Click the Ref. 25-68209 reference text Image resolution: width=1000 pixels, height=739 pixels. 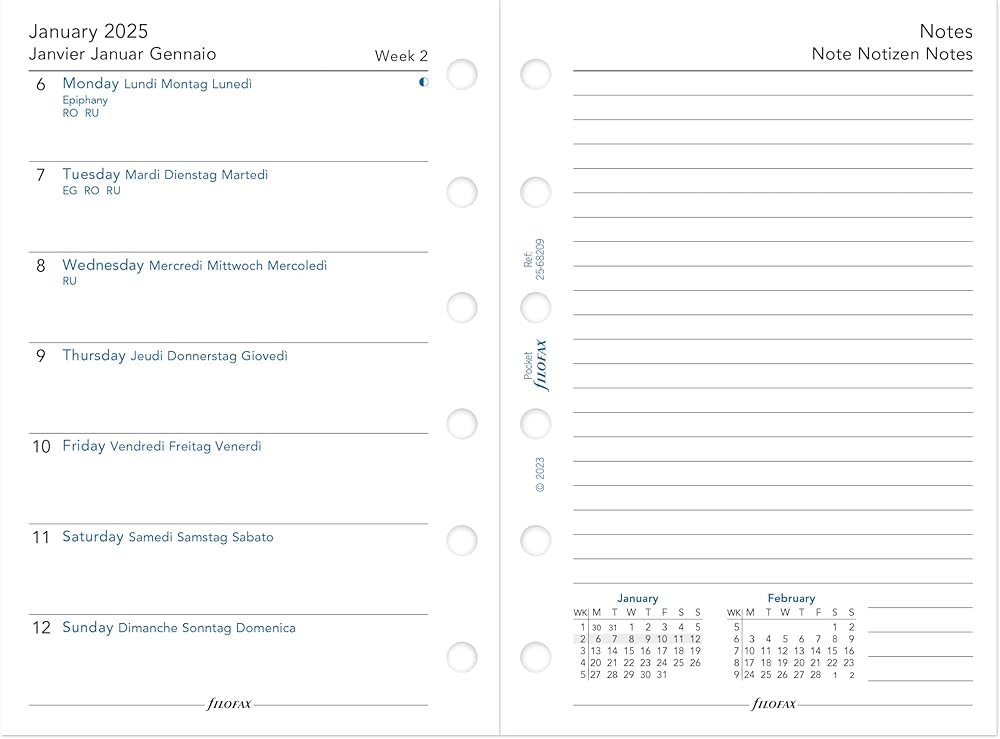pyautogui.click(x=533, y=258)
